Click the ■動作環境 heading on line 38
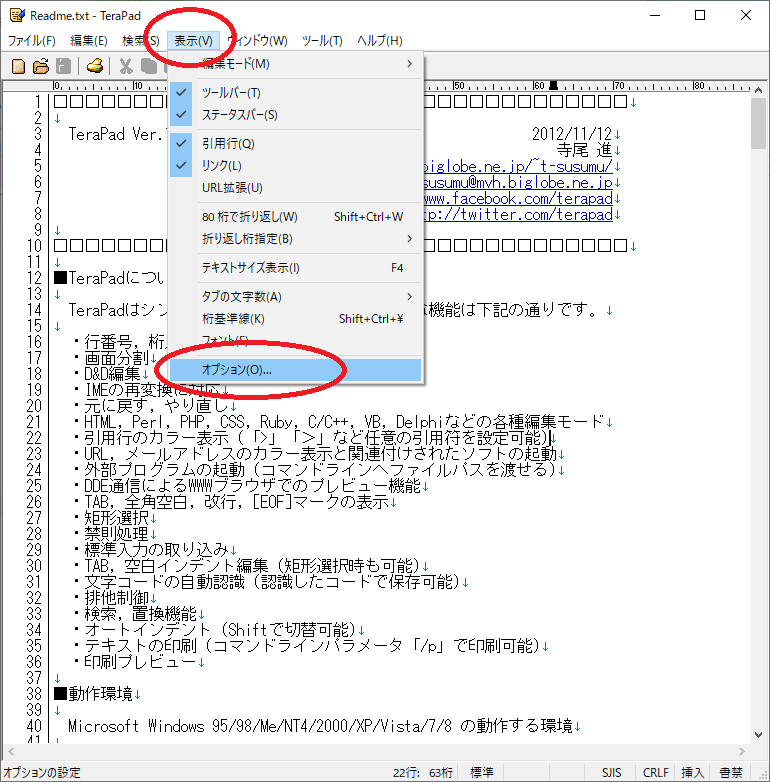The height and width of the screenshot is (782, 770). click(93, 694)
